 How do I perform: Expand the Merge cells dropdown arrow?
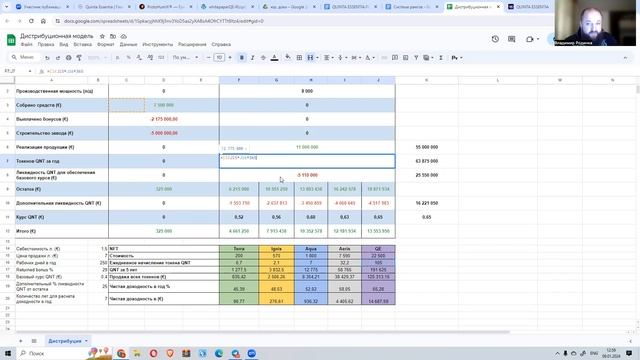[317, 58]
